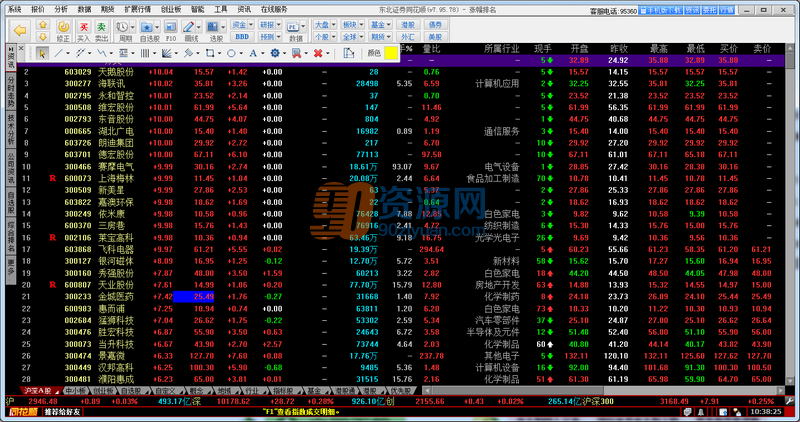This screenshot has width=800, height=422.
Task: Open the 选股 stock picker icon
Action: click(x=213, y=27)
